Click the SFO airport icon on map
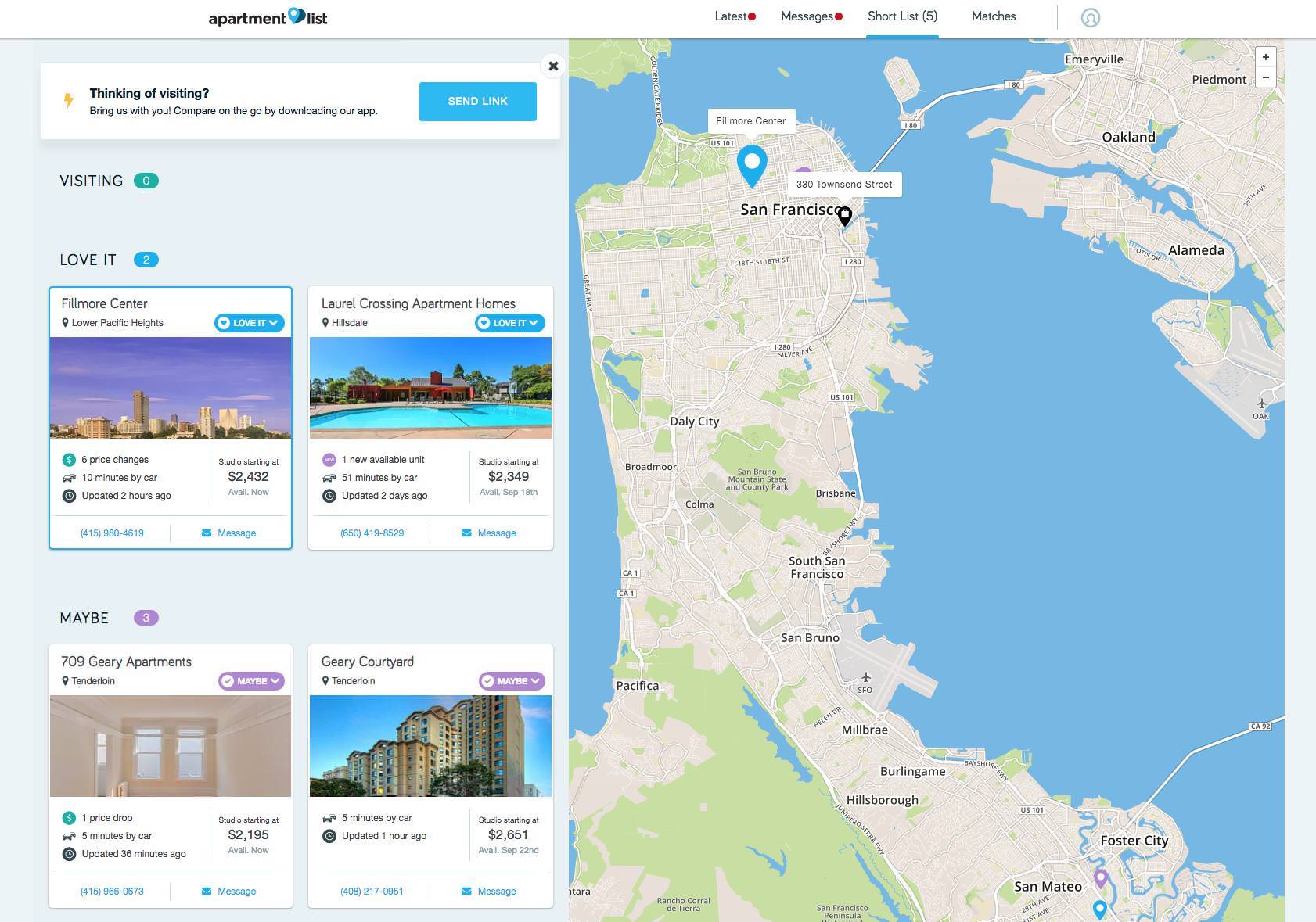Image resolution: width=1316 pixels, height=922 pixels. click(865, 677)
